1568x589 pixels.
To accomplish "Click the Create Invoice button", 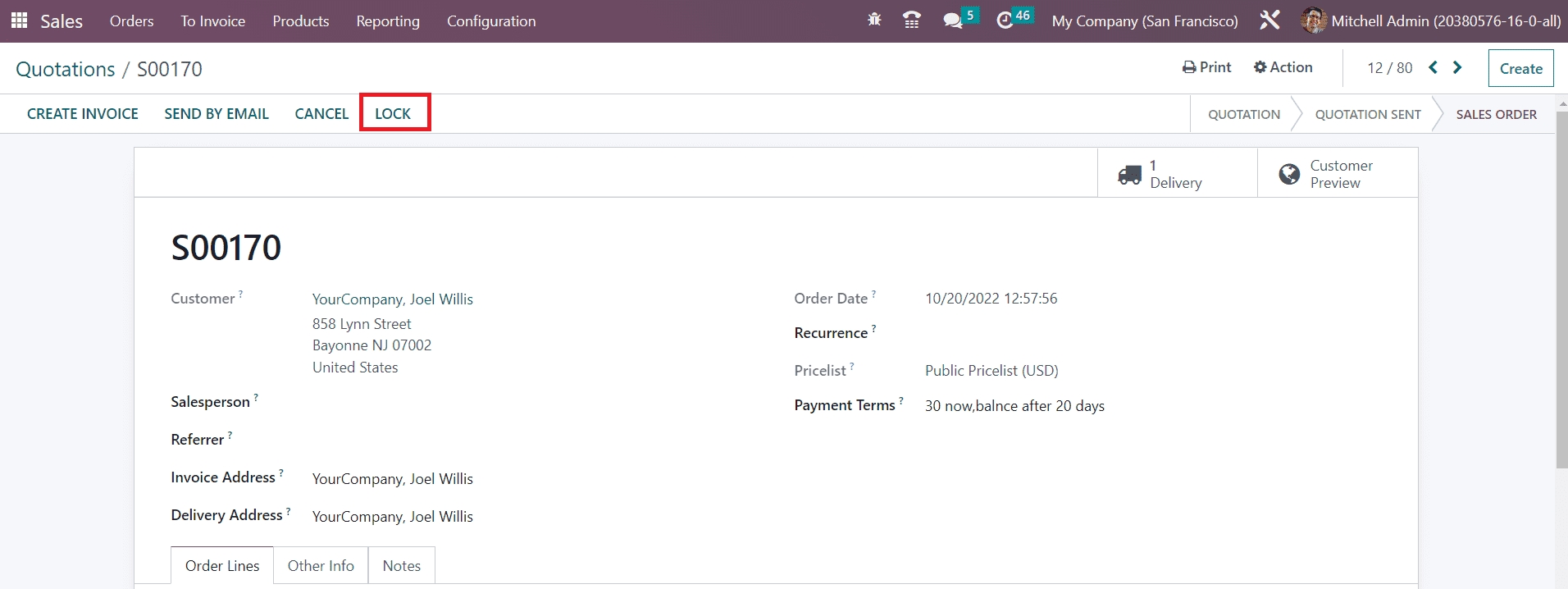I will [83, 113].
